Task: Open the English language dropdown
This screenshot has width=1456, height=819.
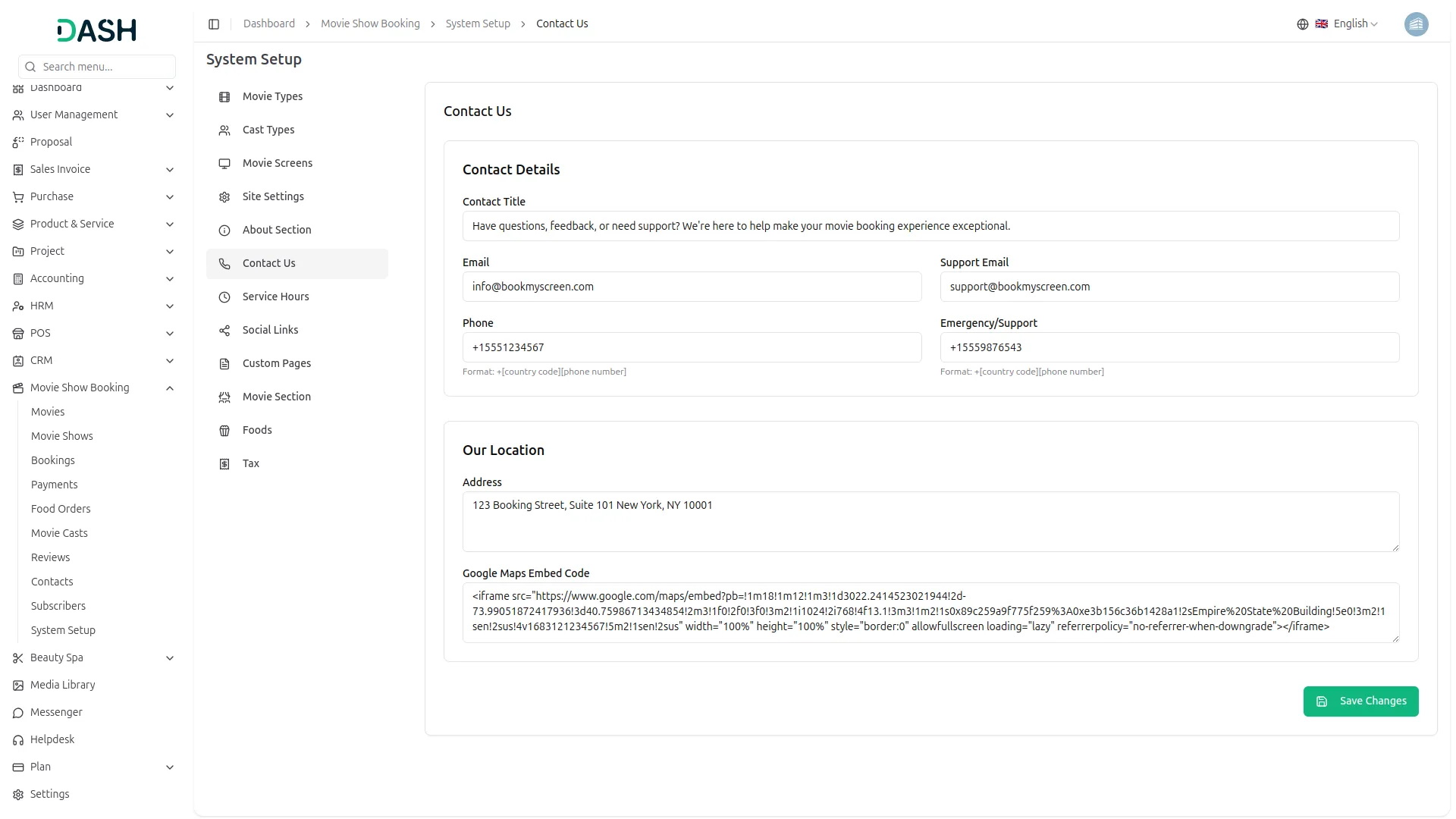Action: 1349,24
